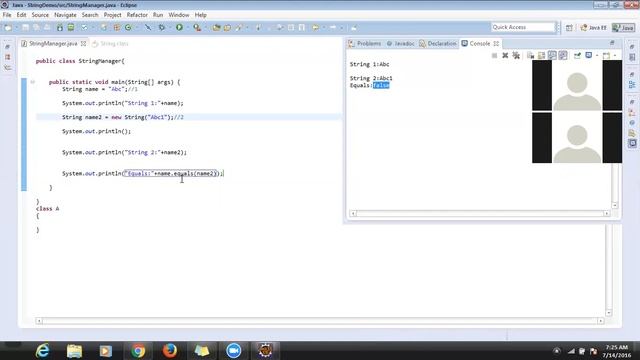Click the Open Perspective icon

(x=569, y=27)
